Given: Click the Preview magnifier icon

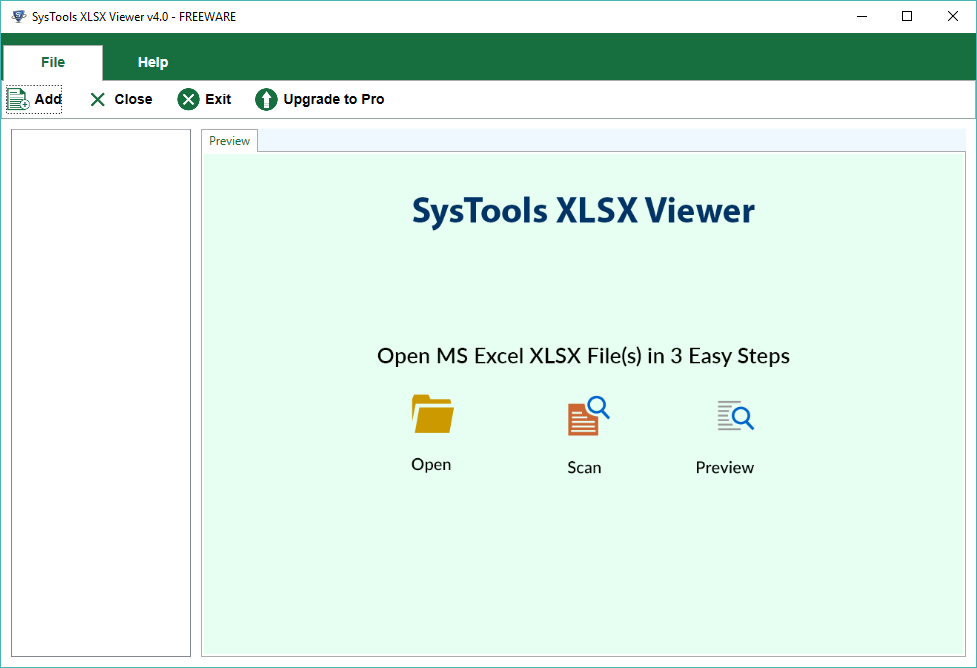Looking at the screenshot, I should click(x=735, y=416).
